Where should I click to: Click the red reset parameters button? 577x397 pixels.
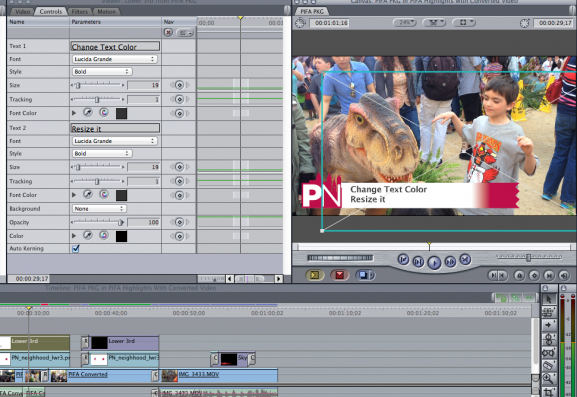click(168, 33)
